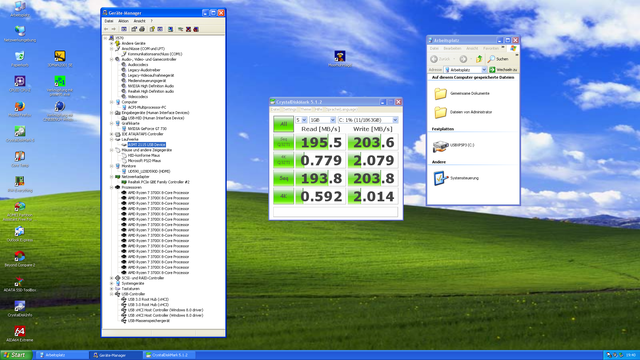Click the back arrow in Geräte-Manager toolbar

click(x=106, y=29)
